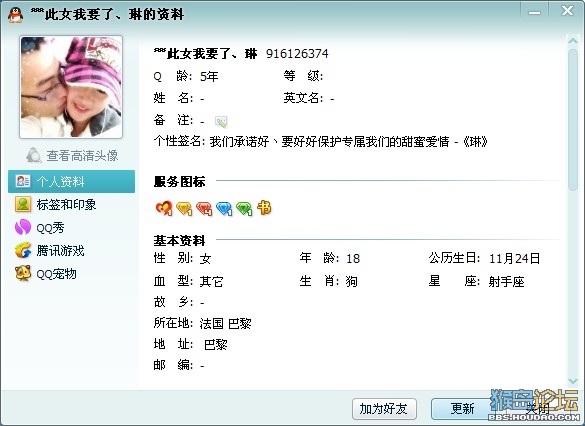585x426 pixels.
Task: Click the red diamond service icon
Action: 204,209
